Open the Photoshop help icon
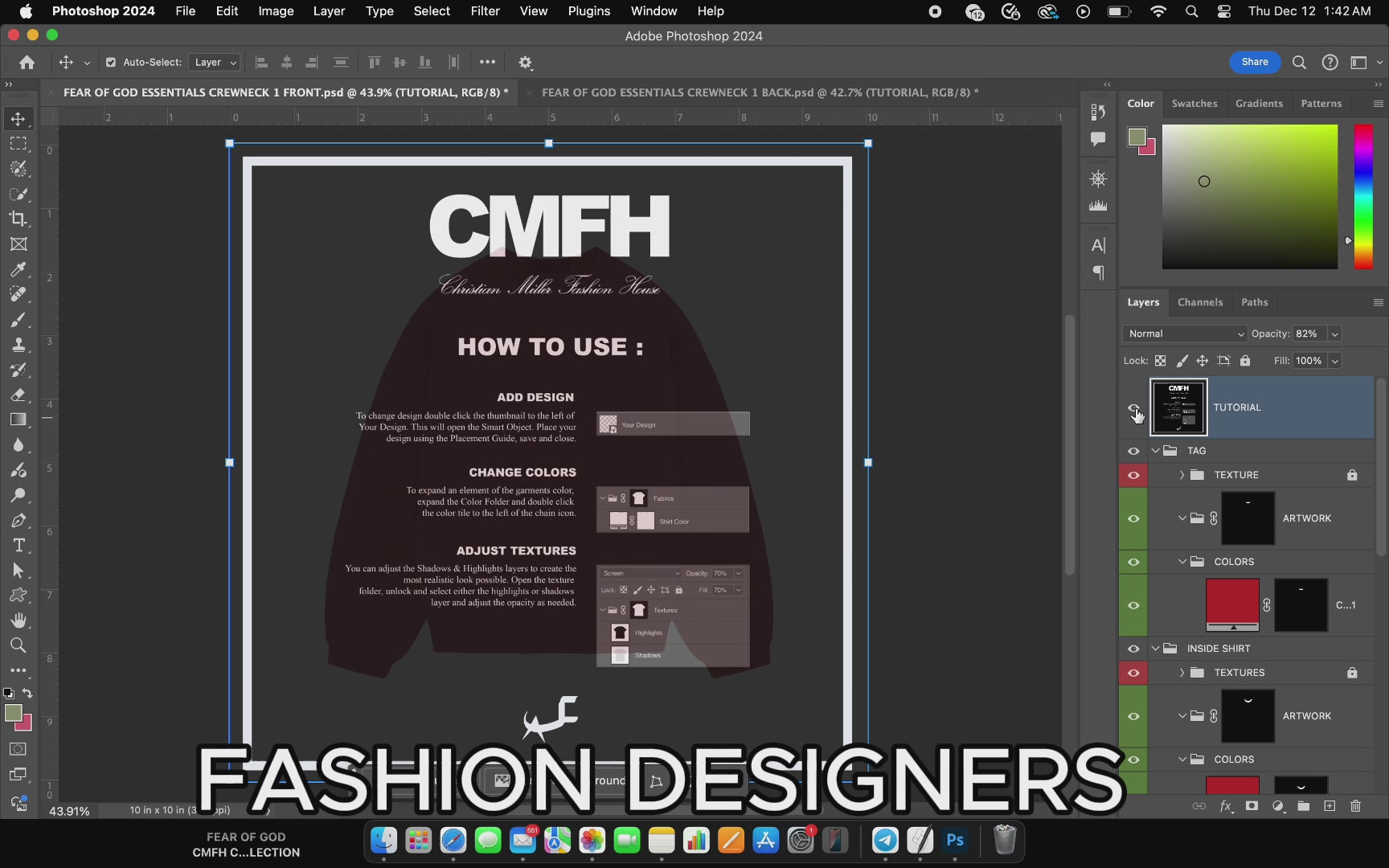 pyautogui.click(x=1330, y=63)
